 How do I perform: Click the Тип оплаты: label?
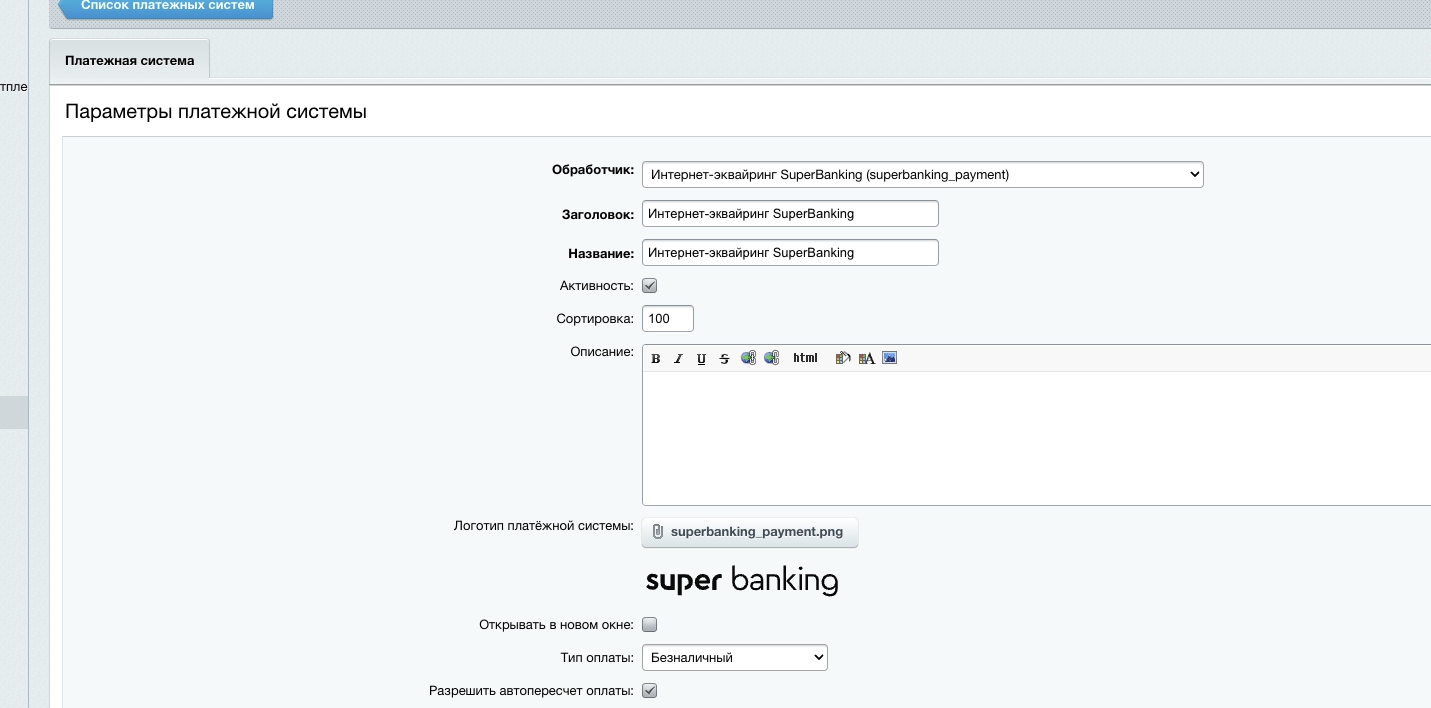[598, 658]
